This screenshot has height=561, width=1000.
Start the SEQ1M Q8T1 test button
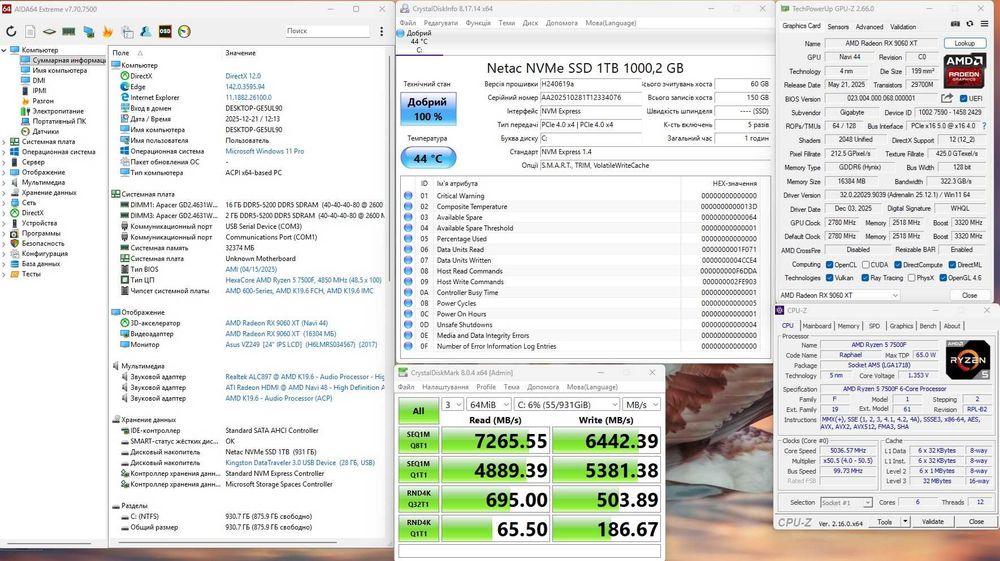[418, 441]
